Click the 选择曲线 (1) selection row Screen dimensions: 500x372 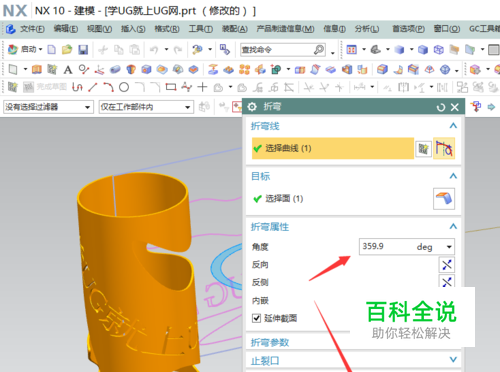[333, 148]
